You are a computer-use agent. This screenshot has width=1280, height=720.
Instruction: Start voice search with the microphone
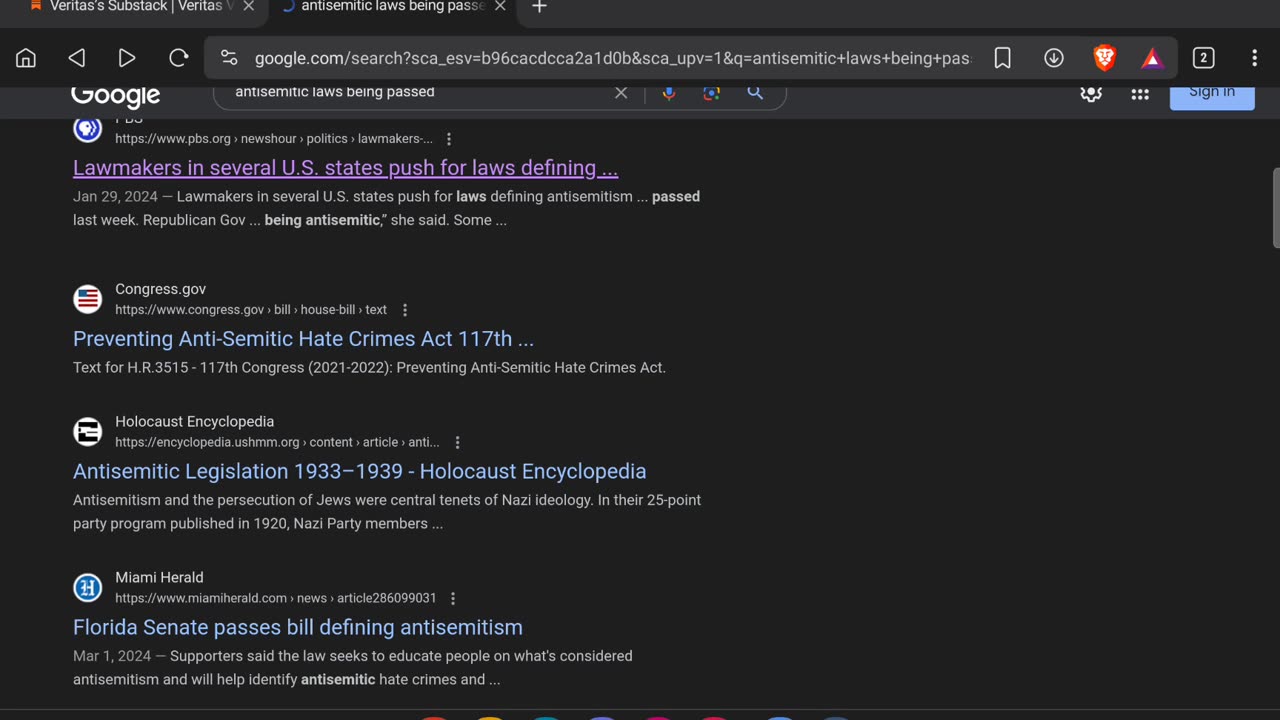pyautogui.click(x=669, y=93)
